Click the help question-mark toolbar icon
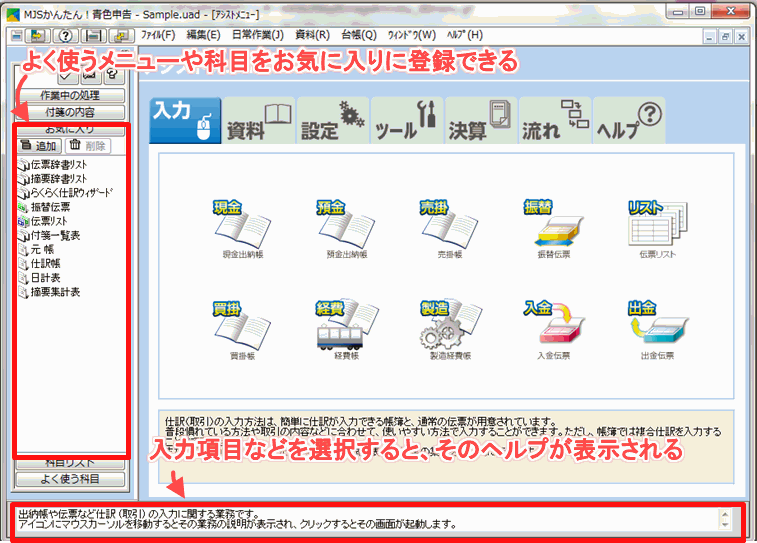This screenshot has width=757, height=543. [x=66, y=35]
